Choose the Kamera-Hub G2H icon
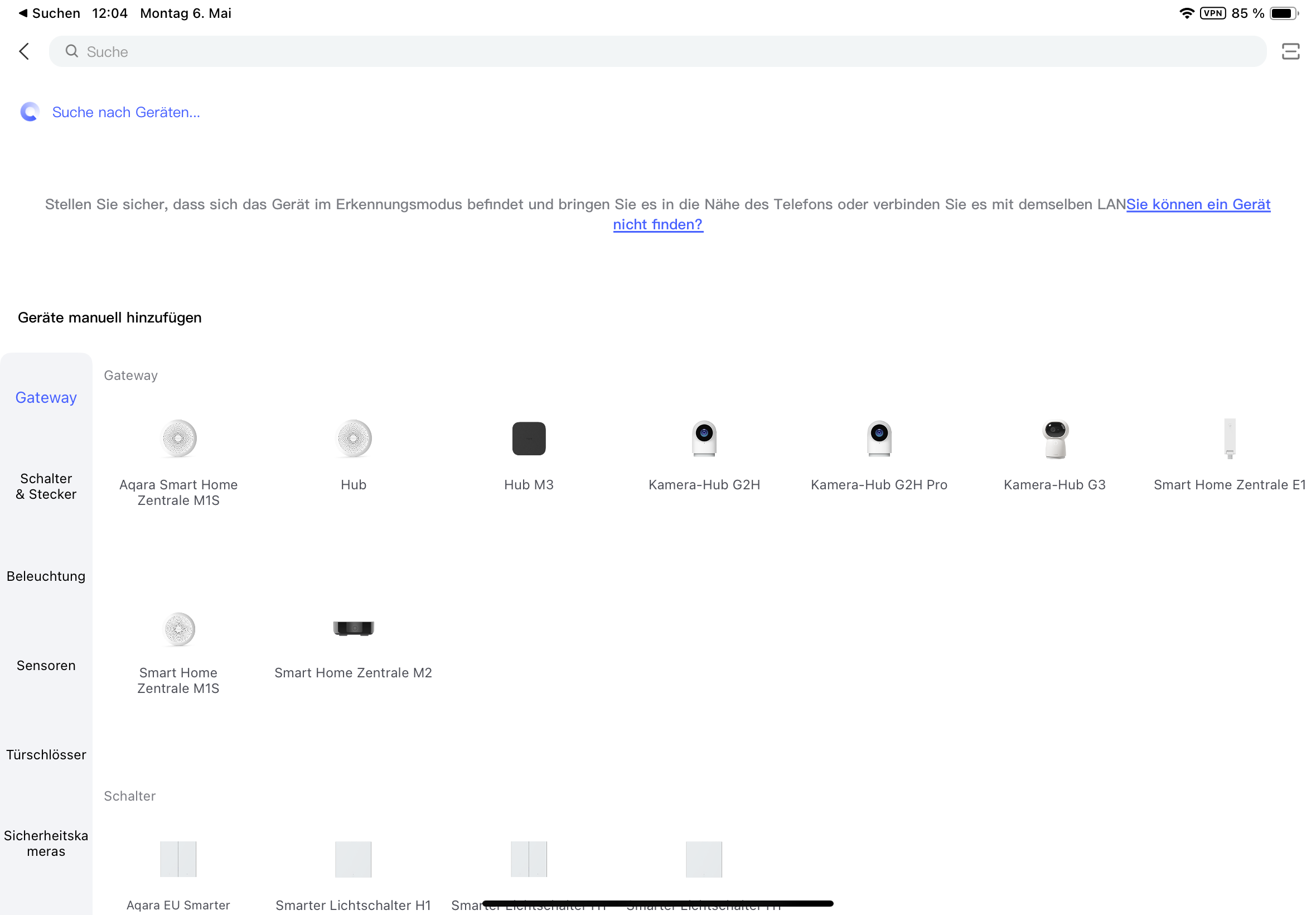Screen dimensions: 1316x915 [x=704, y=439]
